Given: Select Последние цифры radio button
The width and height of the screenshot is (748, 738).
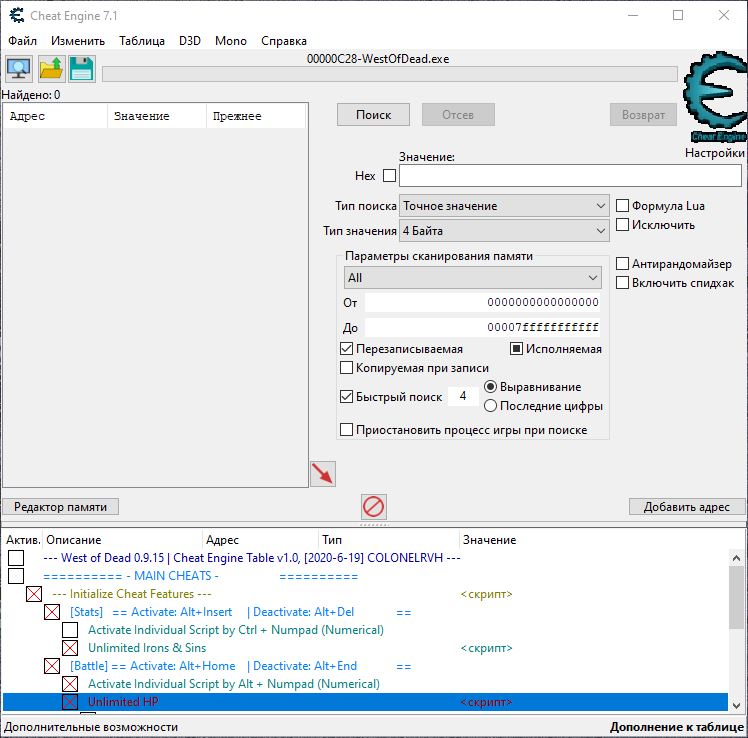Looking at the screenshot, I should point(490,405).
